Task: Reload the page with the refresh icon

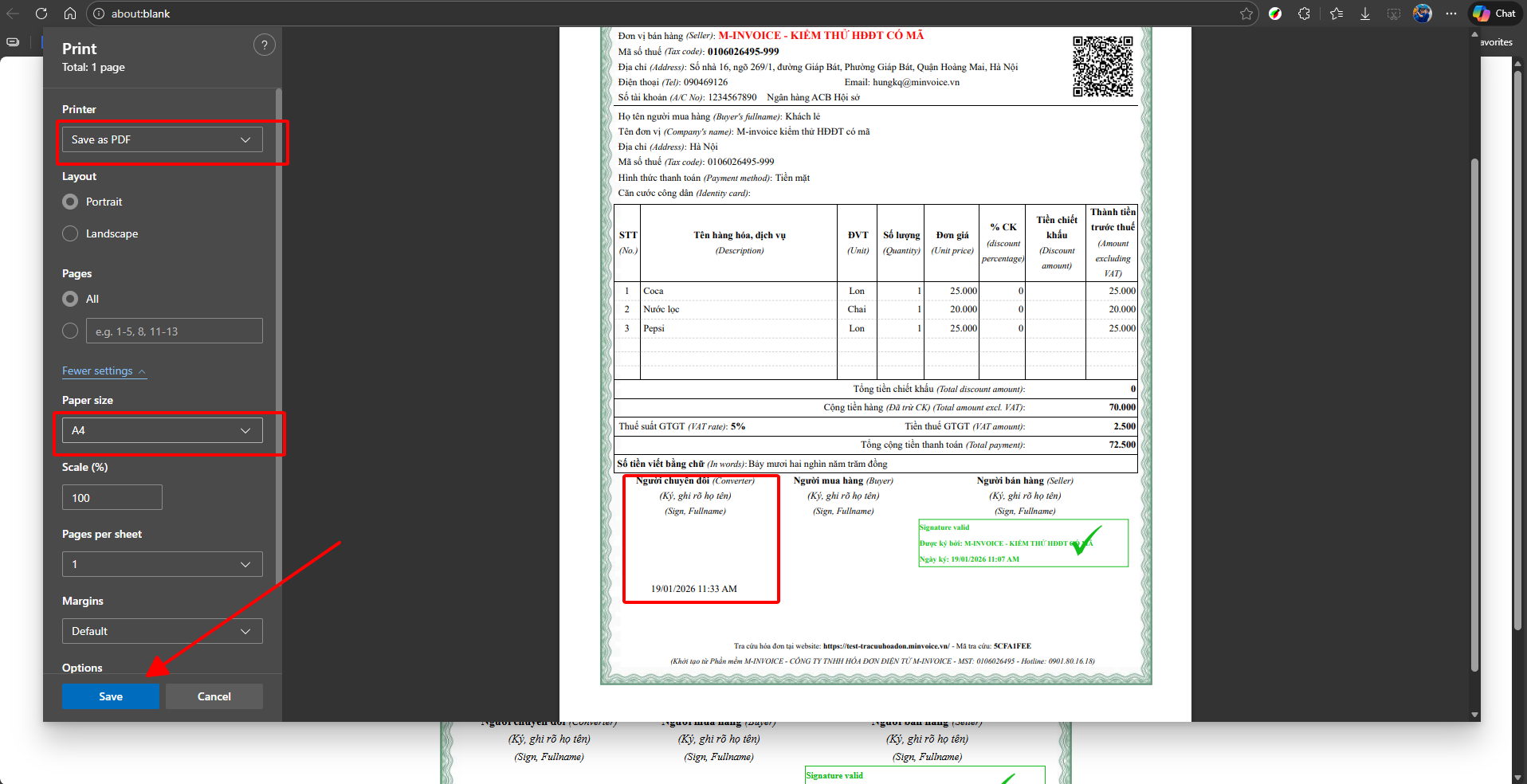Action: [41, 14]
